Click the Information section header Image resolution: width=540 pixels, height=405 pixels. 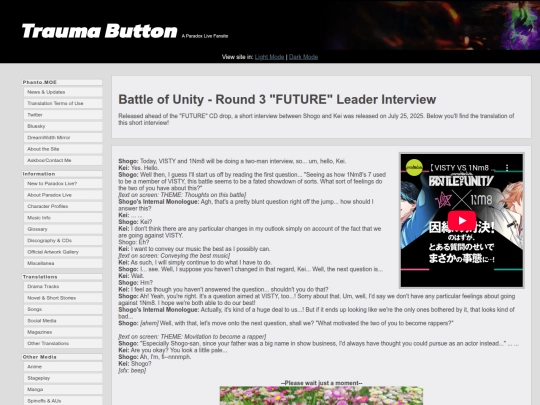point(62,174)
